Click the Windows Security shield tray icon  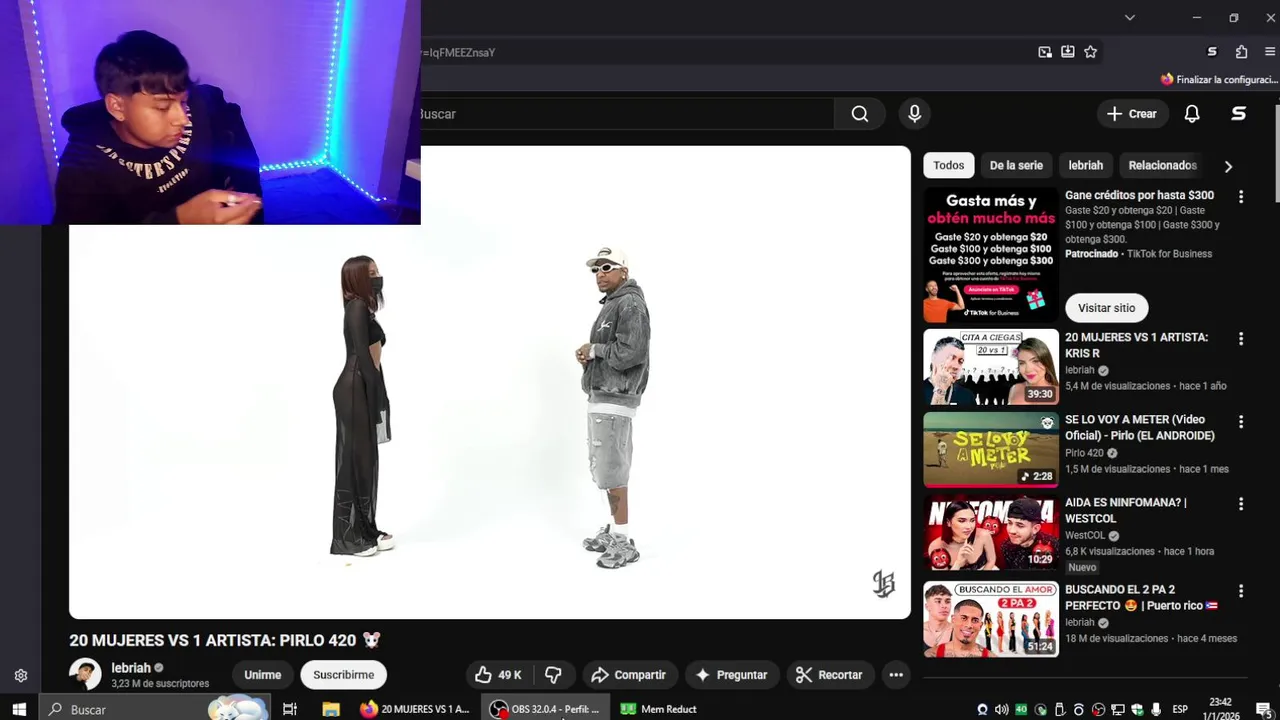pyautogui.click(x=1137, y=709)
